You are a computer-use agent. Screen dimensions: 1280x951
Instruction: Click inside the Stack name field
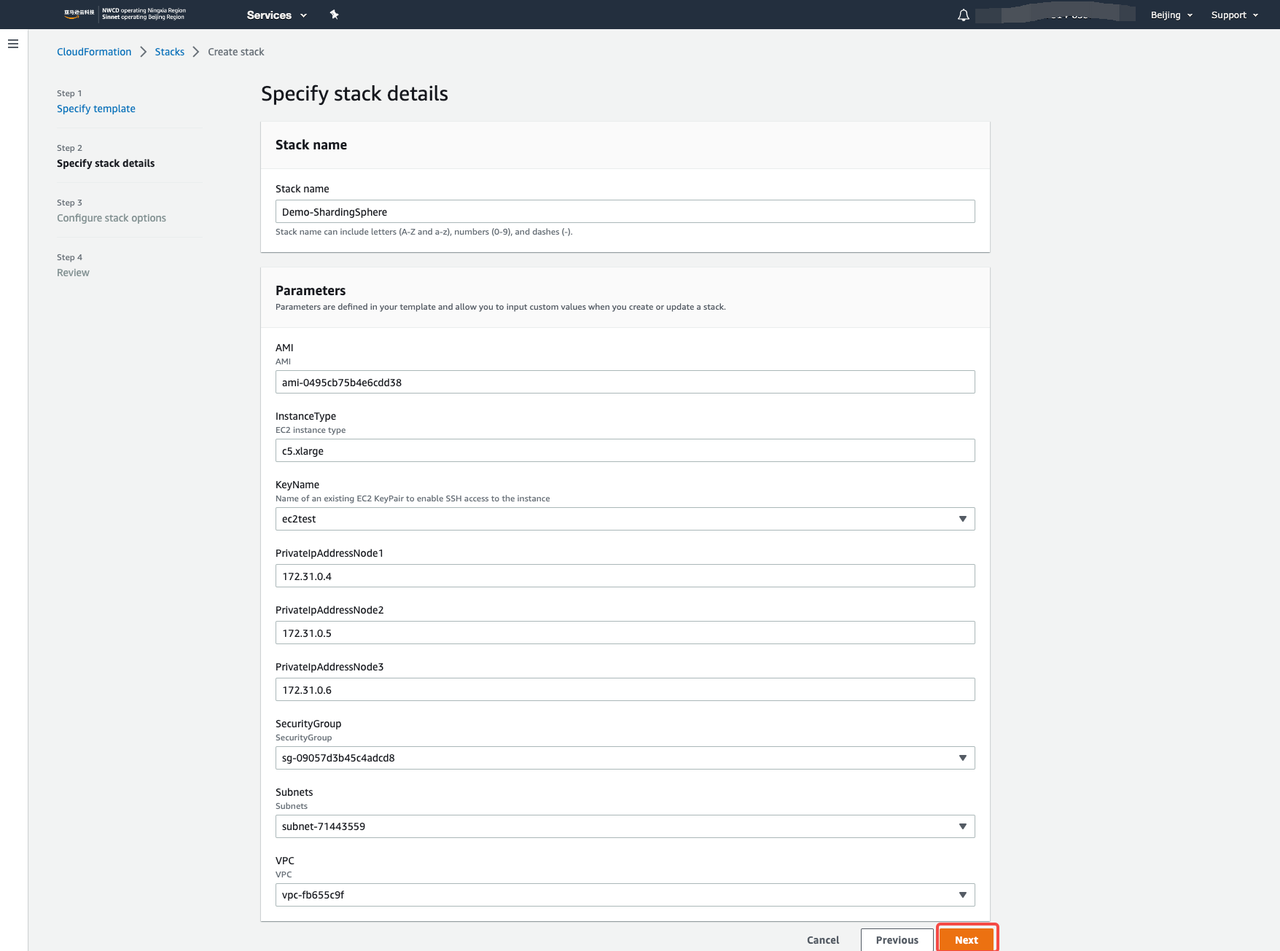point(624,212)
